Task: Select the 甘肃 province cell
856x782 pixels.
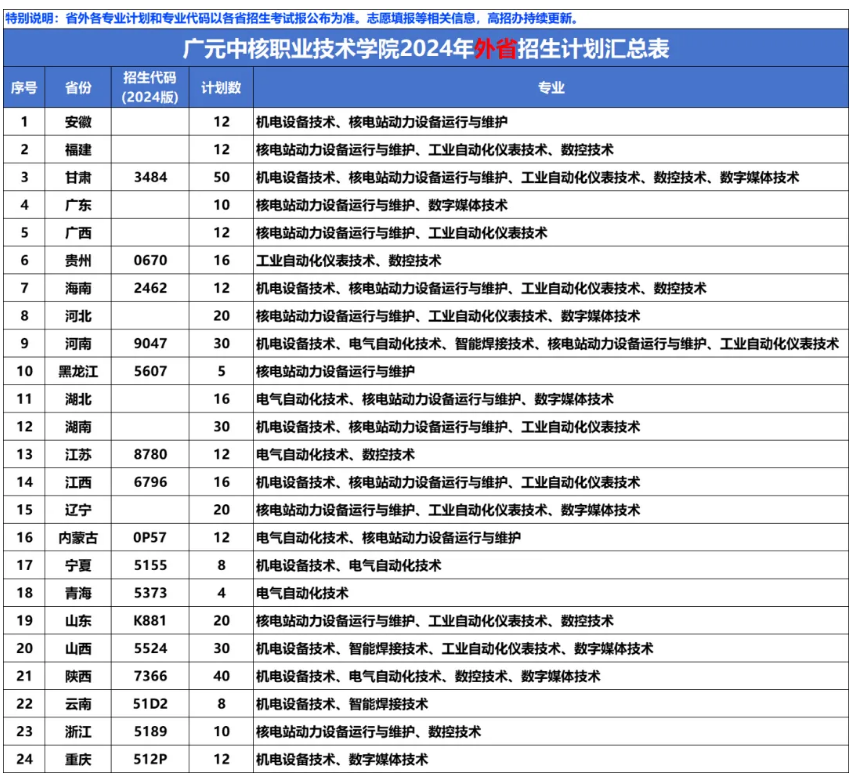Action: point(78,177)
